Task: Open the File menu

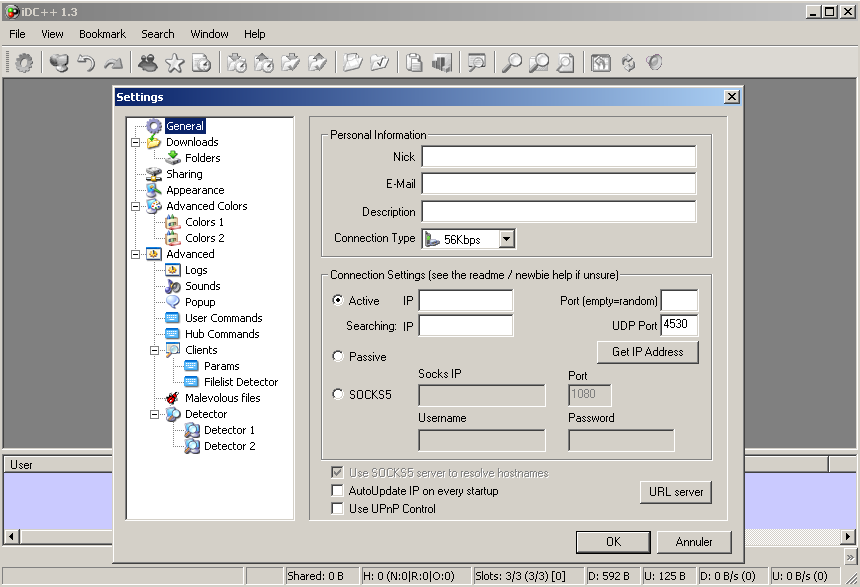Action: tap(18, 34)
